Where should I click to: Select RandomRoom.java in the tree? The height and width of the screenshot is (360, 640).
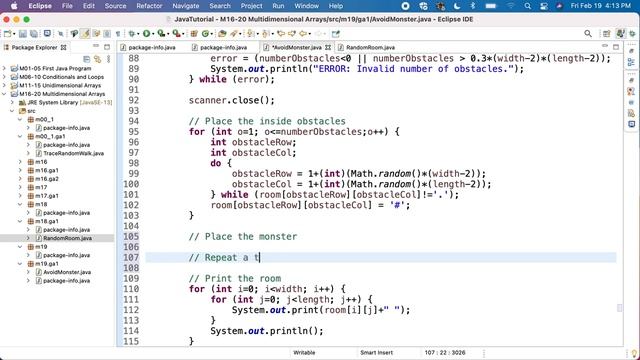[x=67, y=238]
